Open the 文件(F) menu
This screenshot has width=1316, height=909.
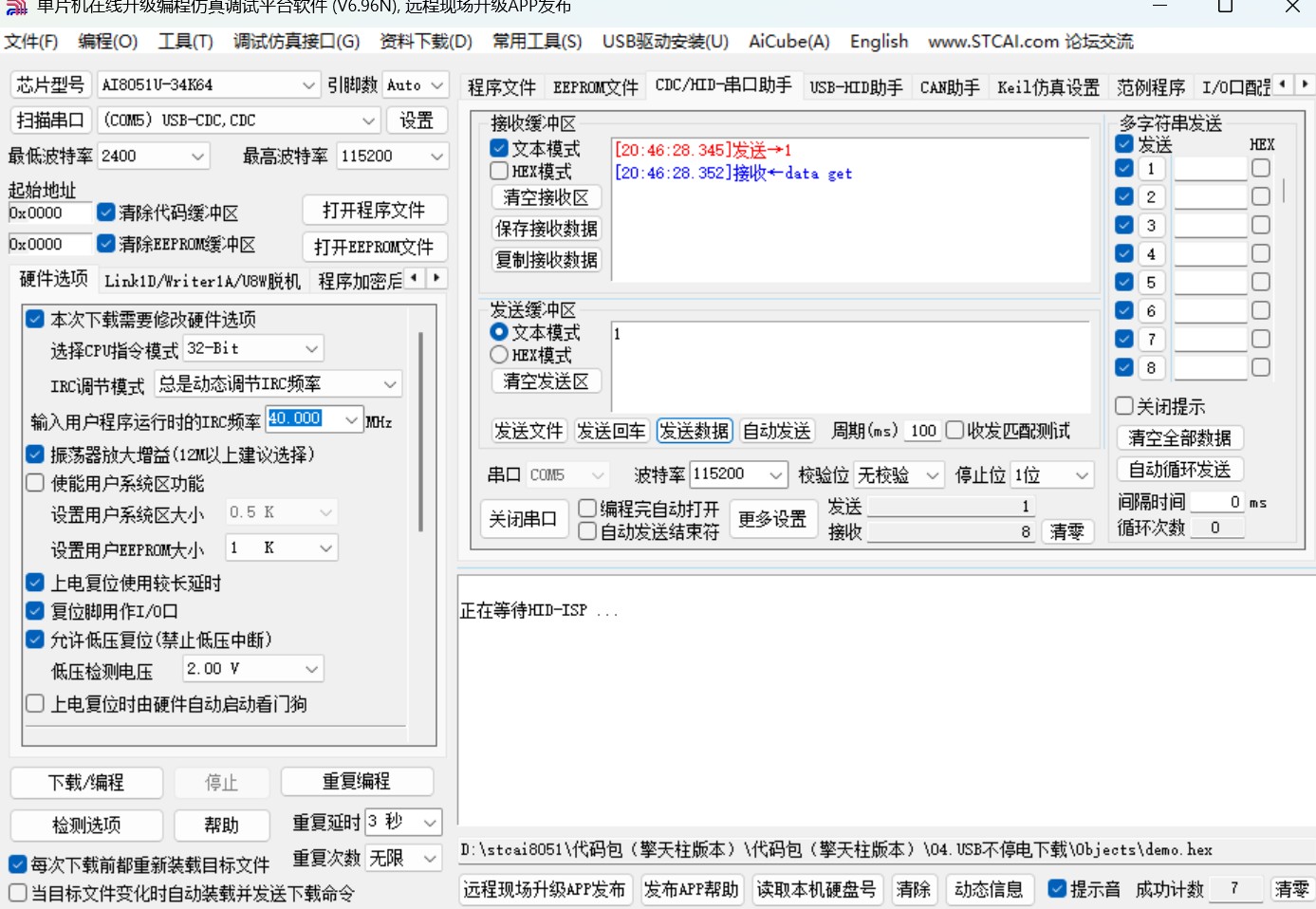(x=32, y=41)
